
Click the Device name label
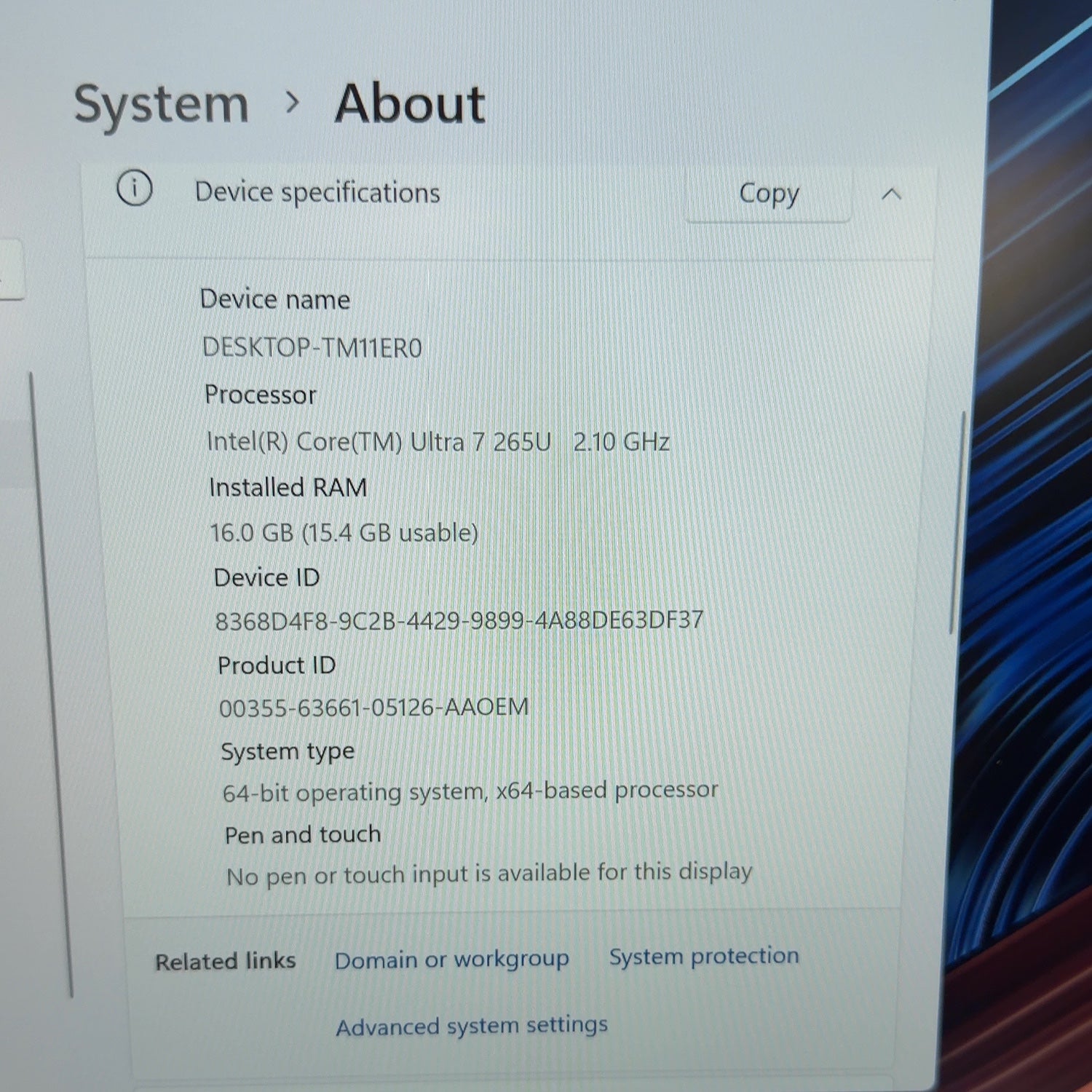click(x=275, y=299)
